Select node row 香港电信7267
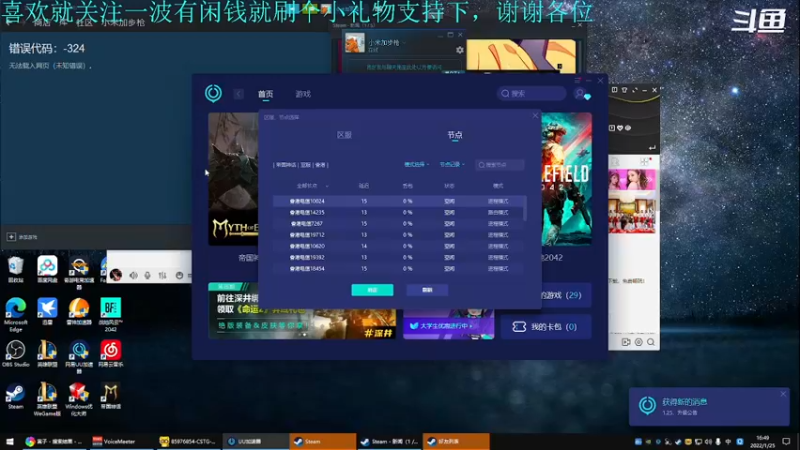This screenshot has height=450, width=800. click(398, 223)
